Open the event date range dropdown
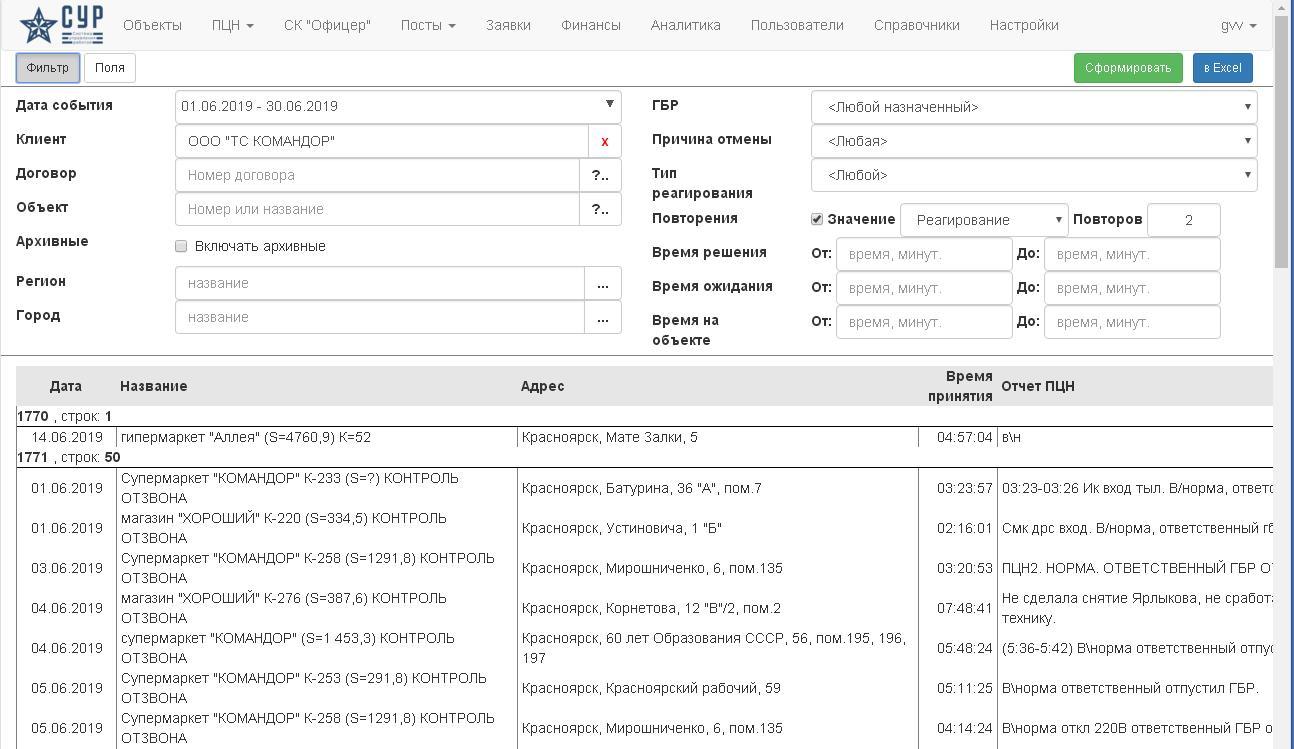This screenshot has height=749, width=1294. [x=398, y=106]
